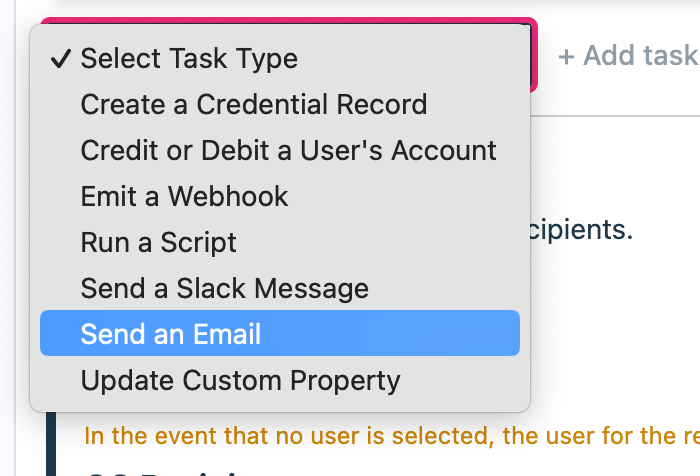Select Send a Slack Message entry
Screen dimensions: 700x476
[x=224, y=289]
